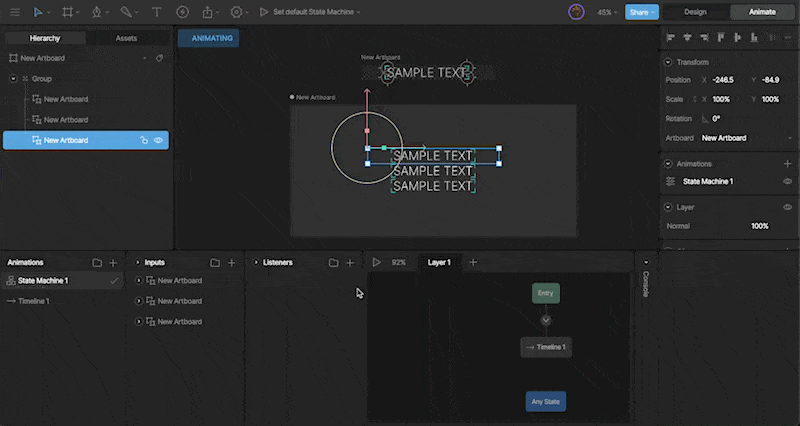Viewport: 800px width, 426px height.
Task: Open the Normal blend mode dropdown
Action: tap(678, 226)
